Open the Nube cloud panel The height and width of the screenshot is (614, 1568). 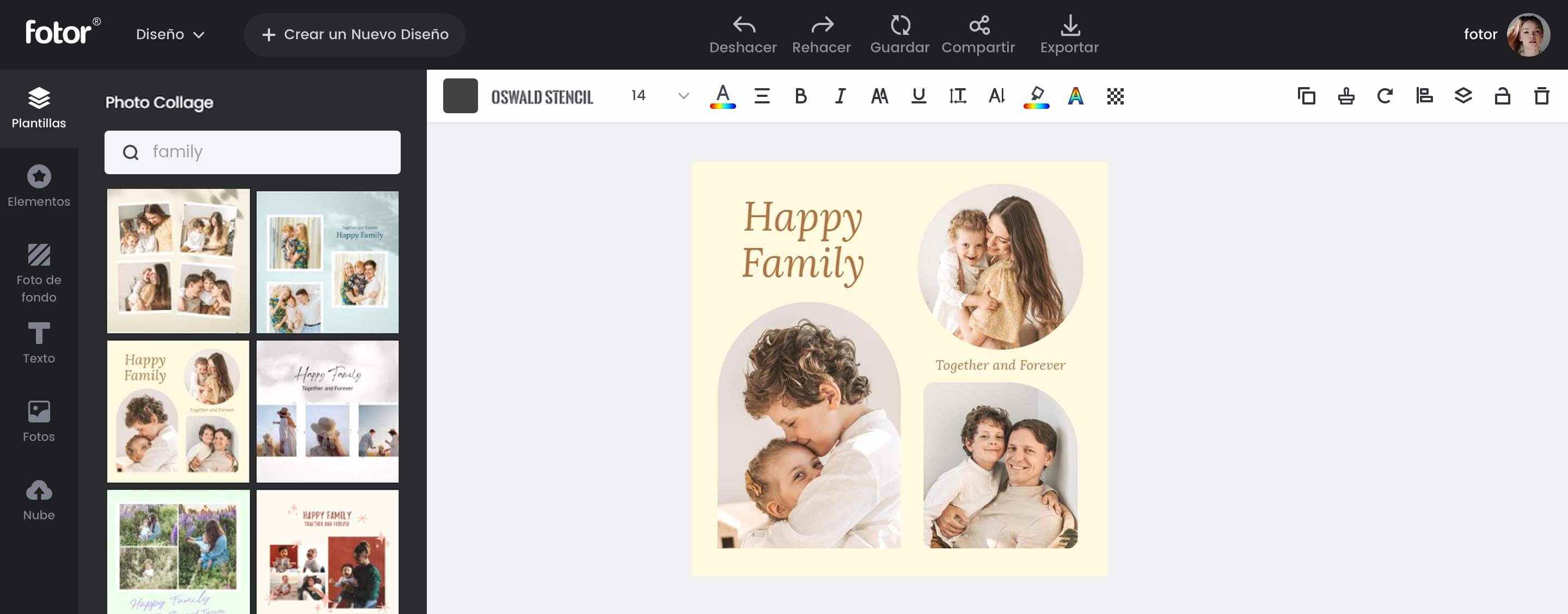point(39,500)
